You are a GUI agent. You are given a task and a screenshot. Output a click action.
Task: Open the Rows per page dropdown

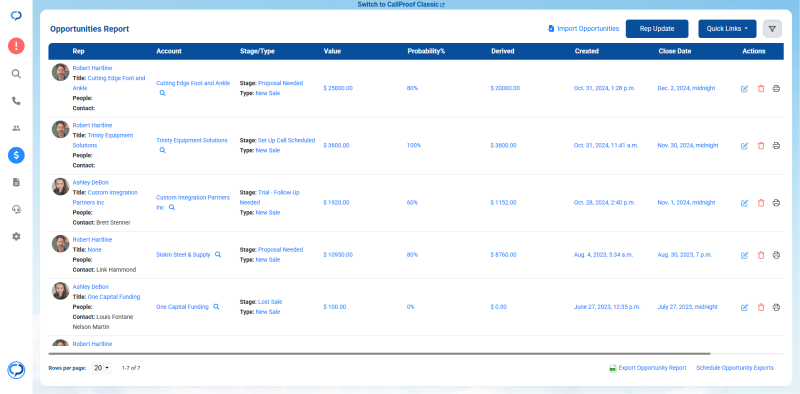(102, 368)
